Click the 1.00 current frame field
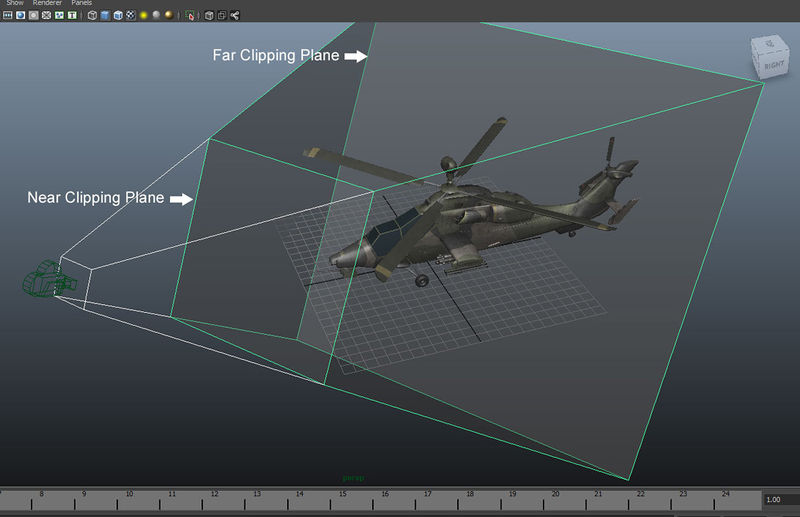The image size is (800, 517). 778,499
